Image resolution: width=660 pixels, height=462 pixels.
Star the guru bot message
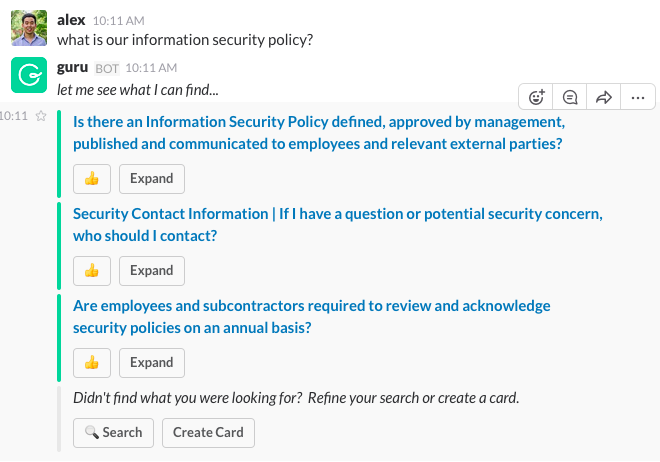click(x=41, y=116)
